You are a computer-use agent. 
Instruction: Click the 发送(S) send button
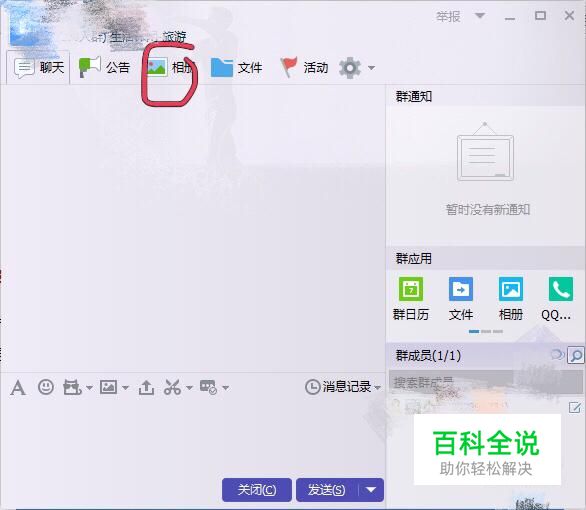pos(326,490)
